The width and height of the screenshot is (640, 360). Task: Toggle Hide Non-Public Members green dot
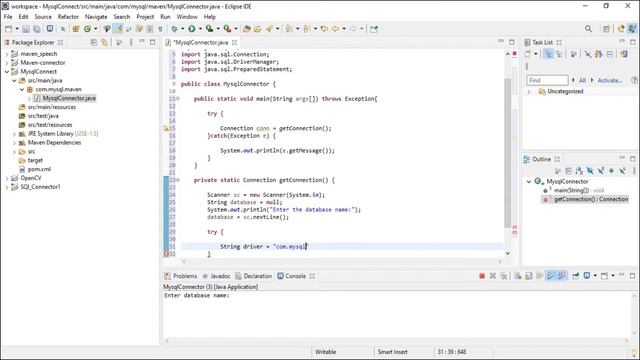(611, 171)
